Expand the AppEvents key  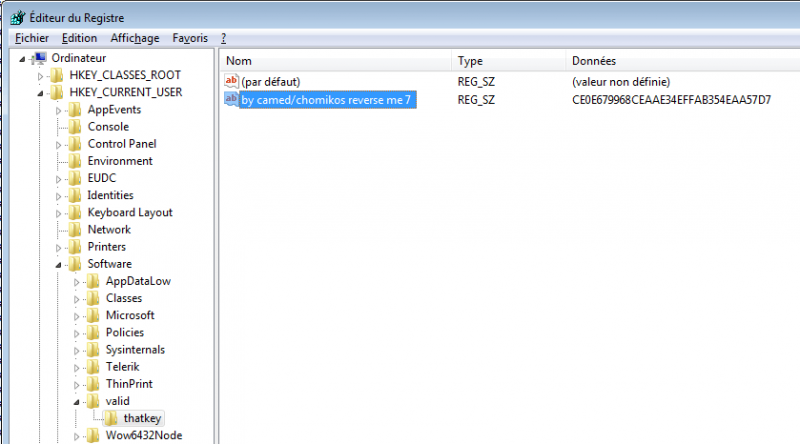point(59,111)
